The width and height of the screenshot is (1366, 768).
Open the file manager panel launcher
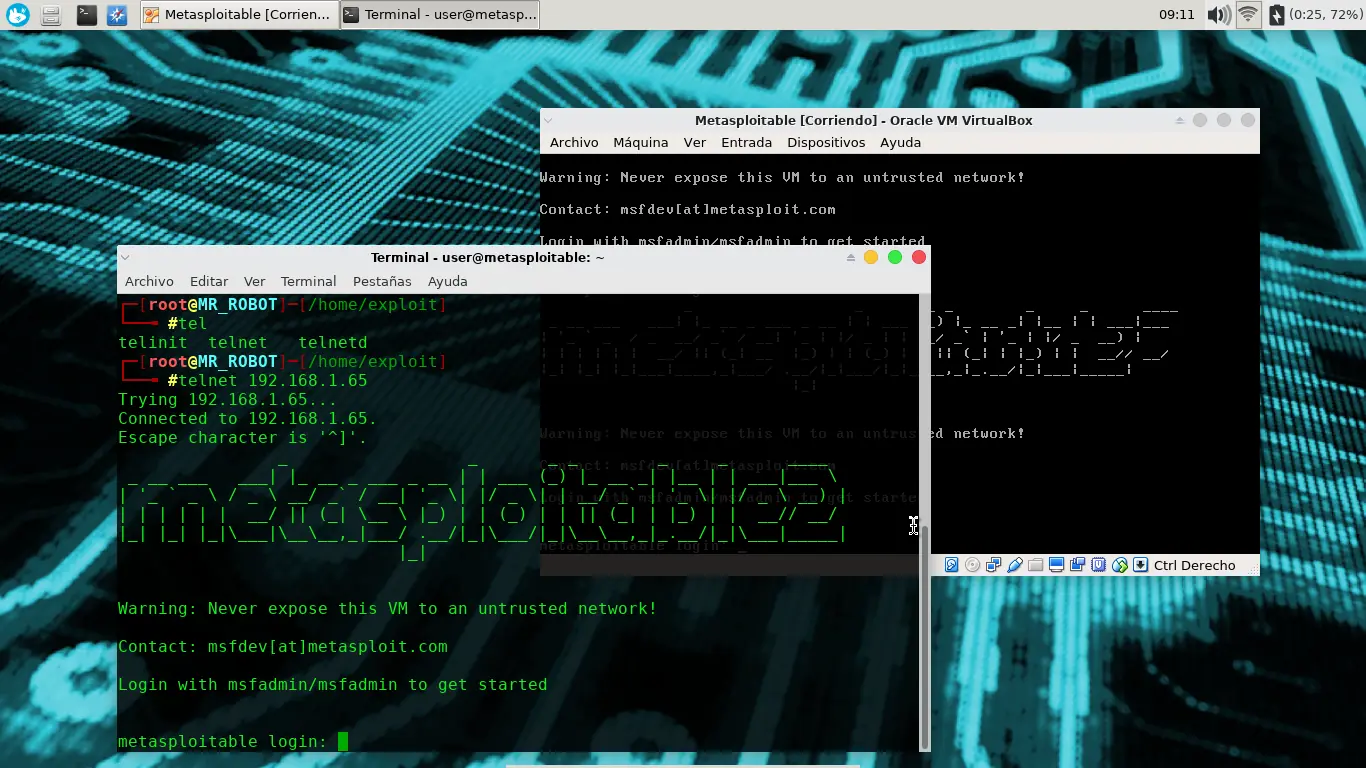[x=52, y=15]
